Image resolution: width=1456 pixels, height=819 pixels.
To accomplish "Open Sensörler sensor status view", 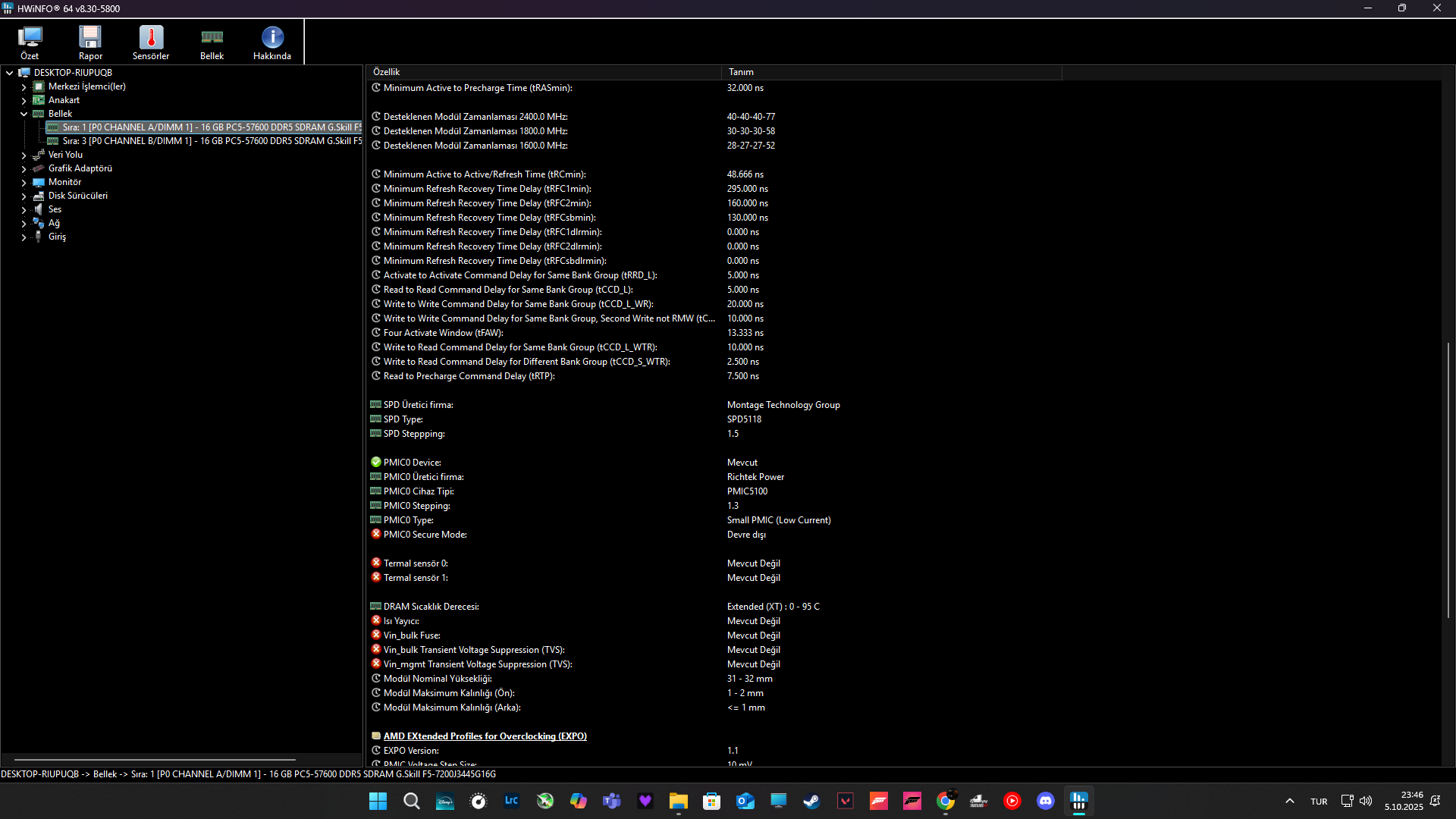I will pos(151,42).
